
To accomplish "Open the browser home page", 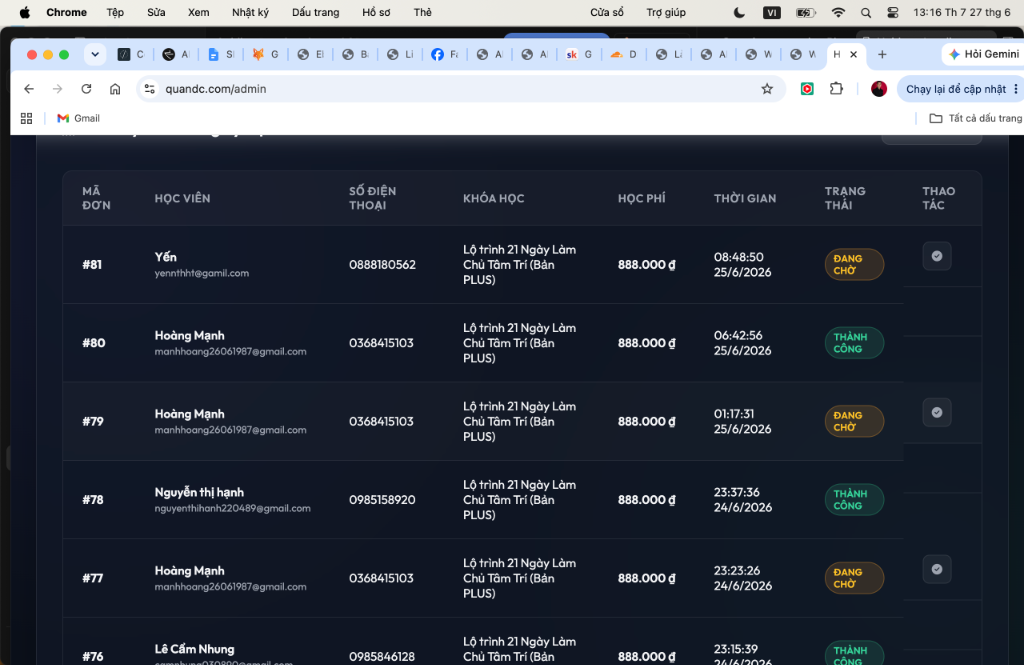I will tap(115, 89).
